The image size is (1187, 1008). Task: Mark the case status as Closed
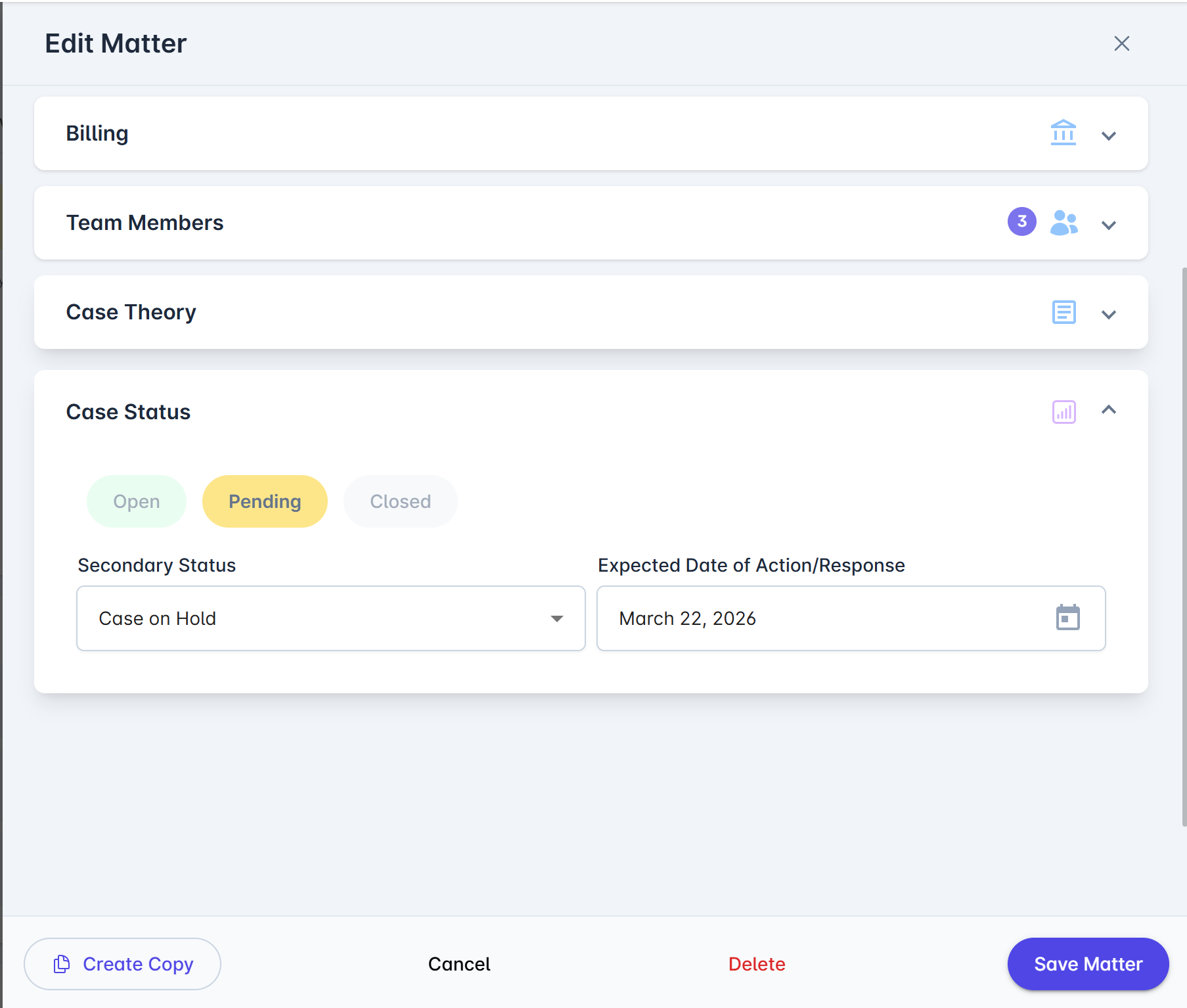400,501
